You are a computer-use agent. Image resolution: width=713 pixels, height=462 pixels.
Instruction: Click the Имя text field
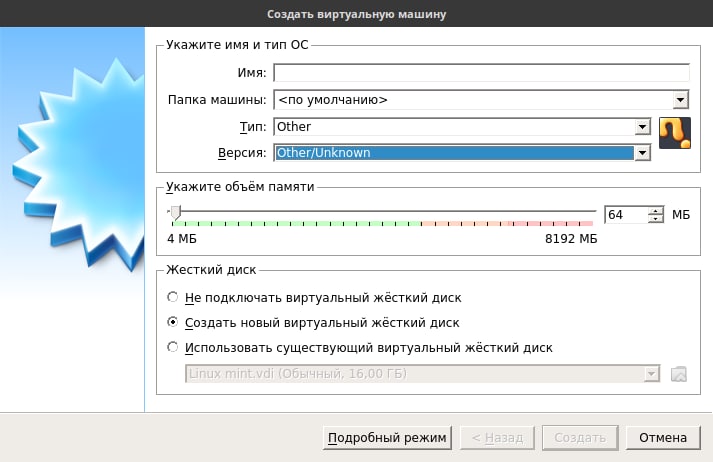pyautogui.click(x=481, y=73)
